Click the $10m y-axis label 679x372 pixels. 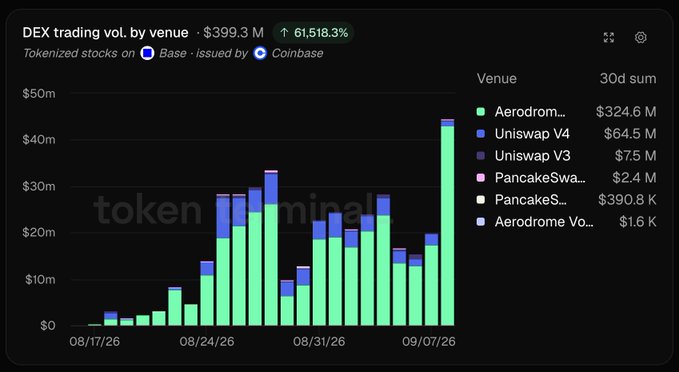pyautogui.click(x=40, y=280)
